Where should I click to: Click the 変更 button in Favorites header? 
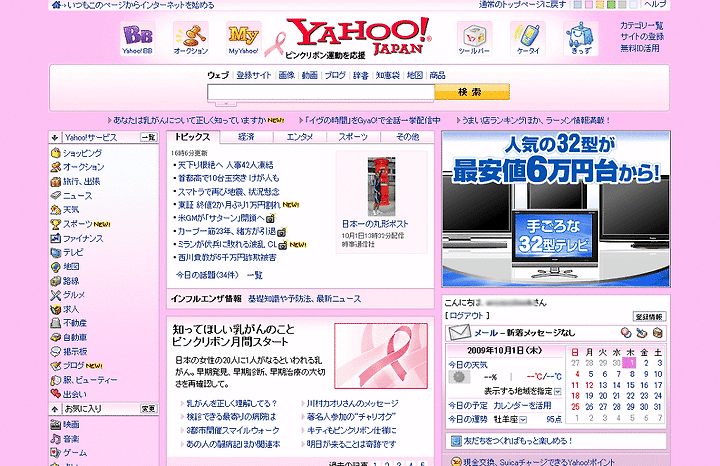(148, 409)
